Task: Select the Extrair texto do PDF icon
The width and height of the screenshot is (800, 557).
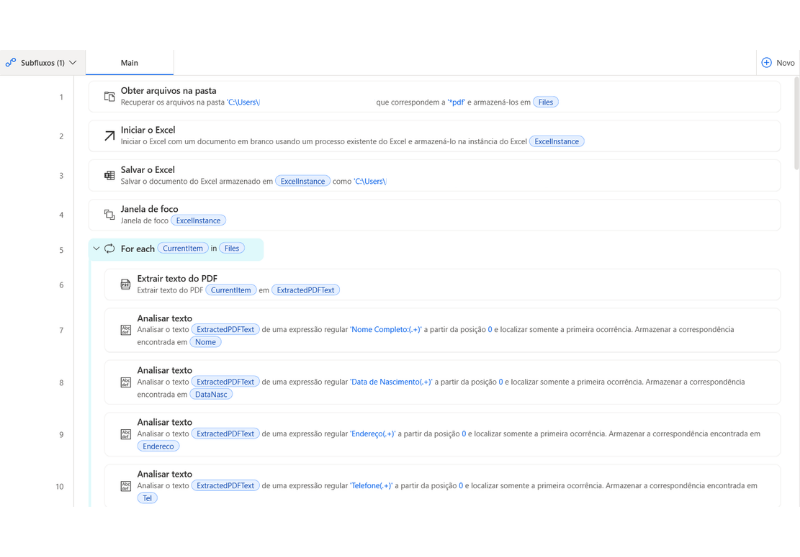Action: click(x=126, y=284)
